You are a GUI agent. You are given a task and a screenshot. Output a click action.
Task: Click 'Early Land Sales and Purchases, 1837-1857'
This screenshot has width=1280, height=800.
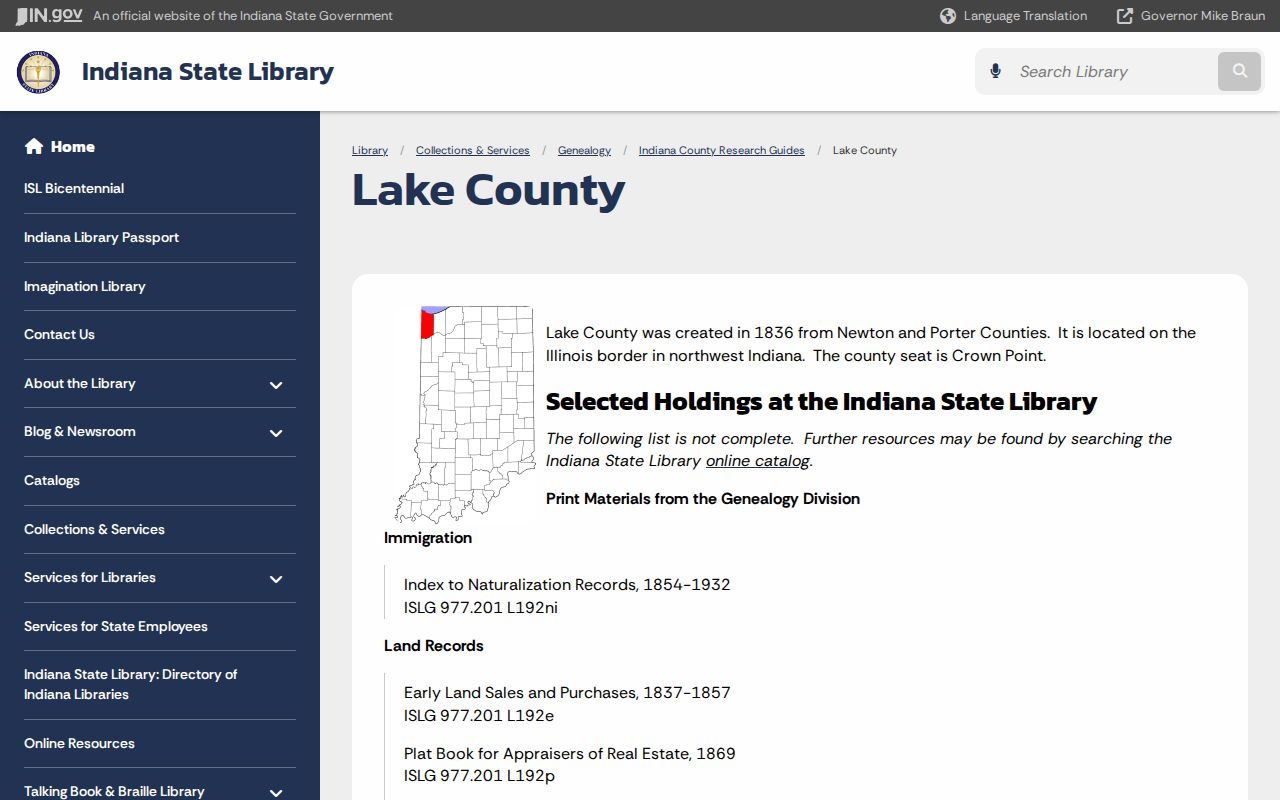point(567,692)
